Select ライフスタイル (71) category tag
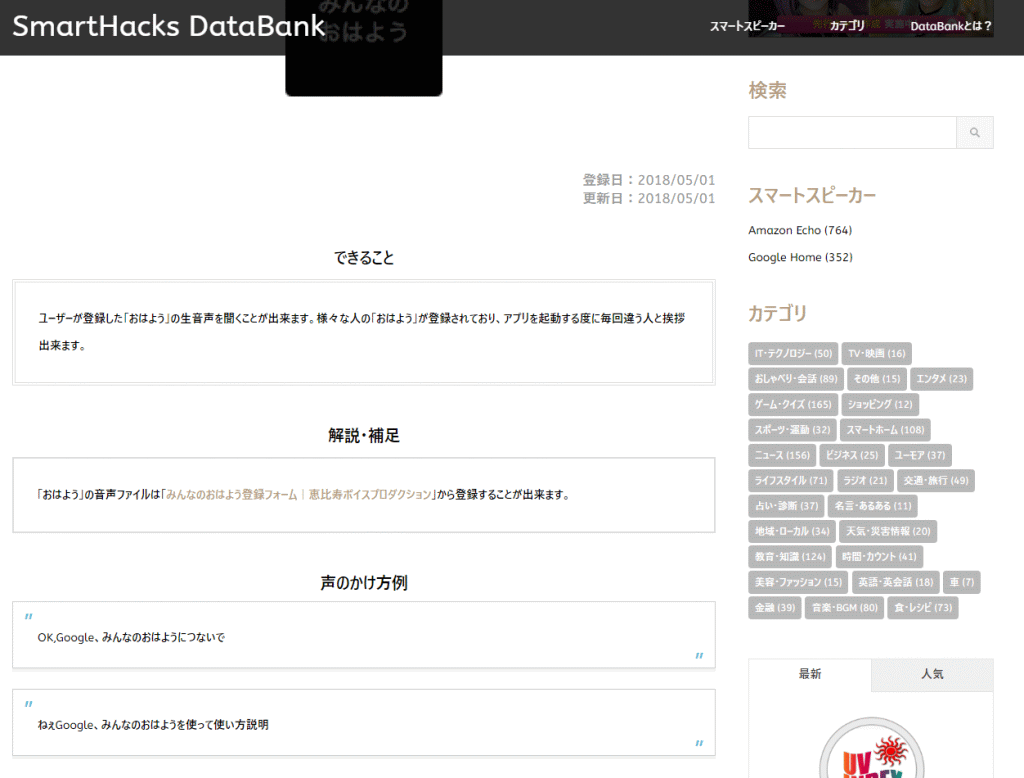 790,481
